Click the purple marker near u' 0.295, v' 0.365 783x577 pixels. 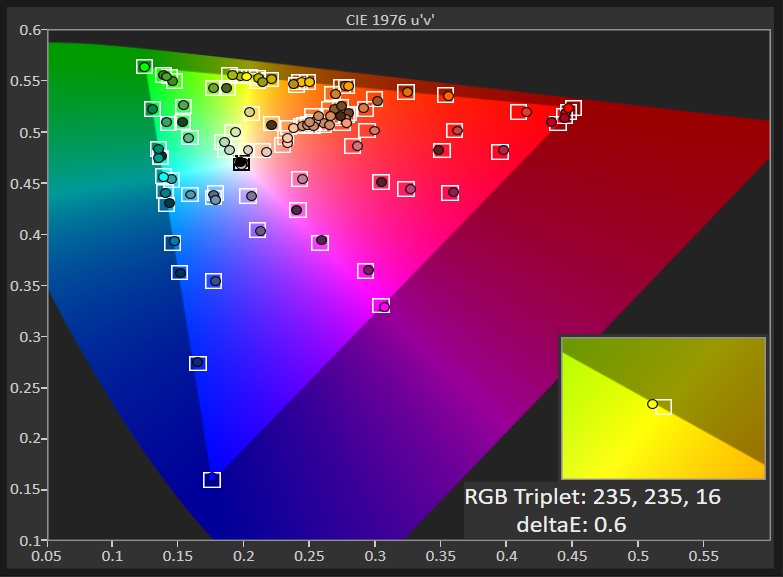coord(367,270)
